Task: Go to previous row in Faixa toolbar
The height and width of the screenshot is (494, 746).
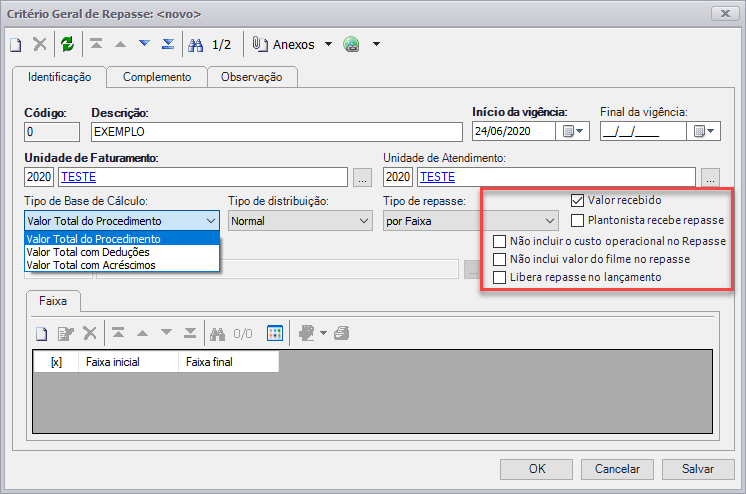Action: click(142, 333)
